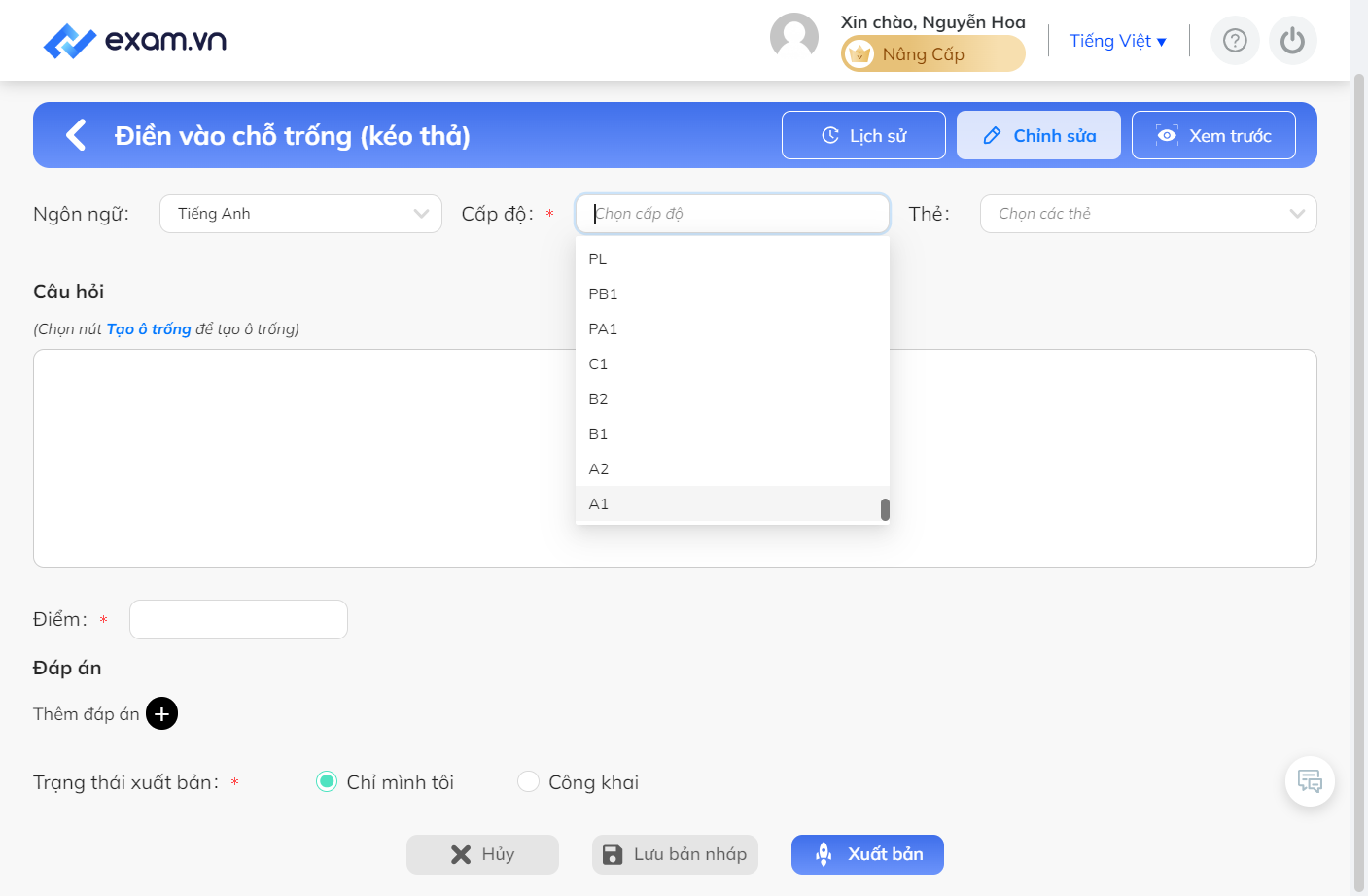The height and width of the screenshot is (896, 1368).
Task: Expand the 'Tiếng Anh' language dropdown
Action: (300, 214)
